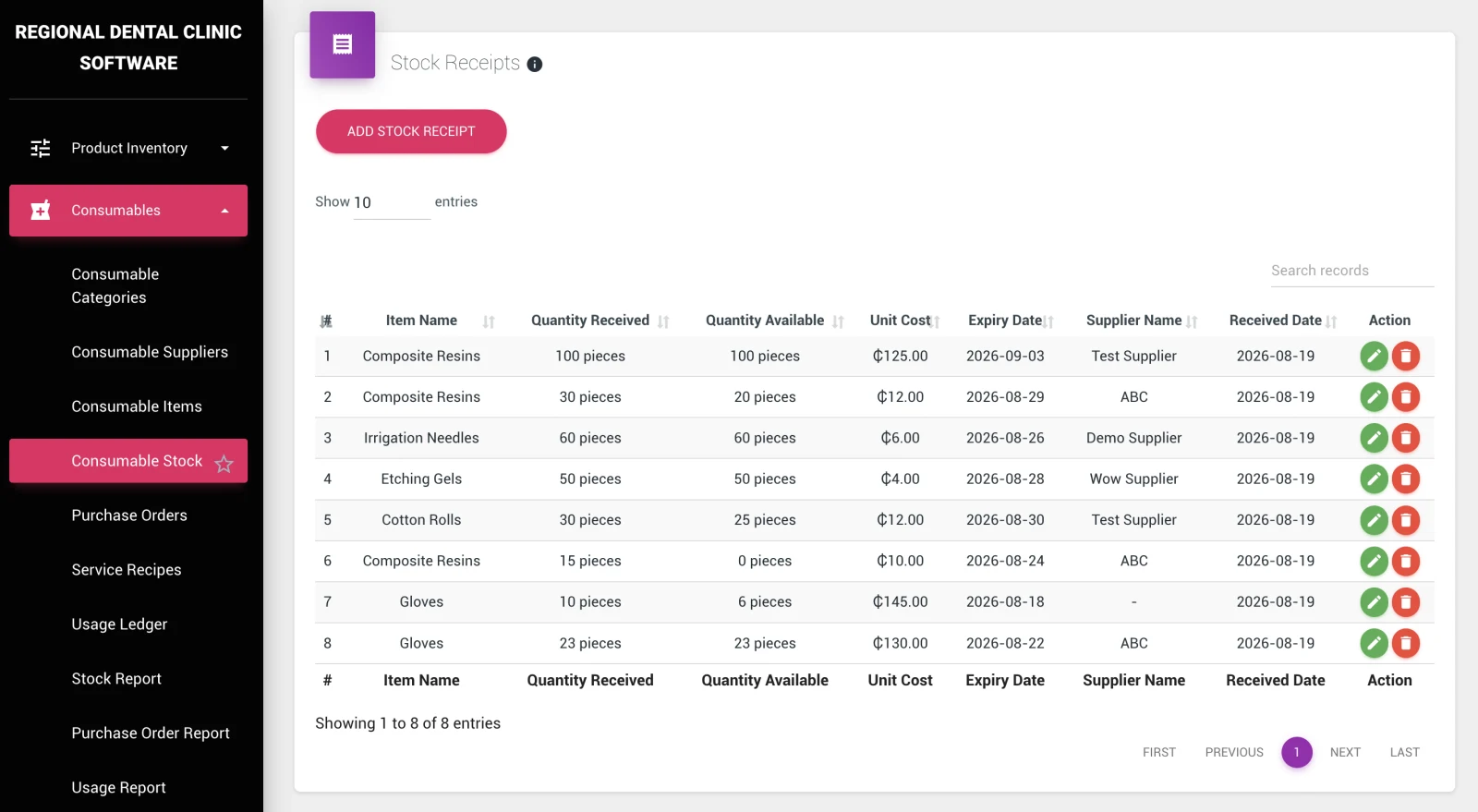
Task: Edit the Cotton Rolls receipt
Action: [x=1375, y=520]
